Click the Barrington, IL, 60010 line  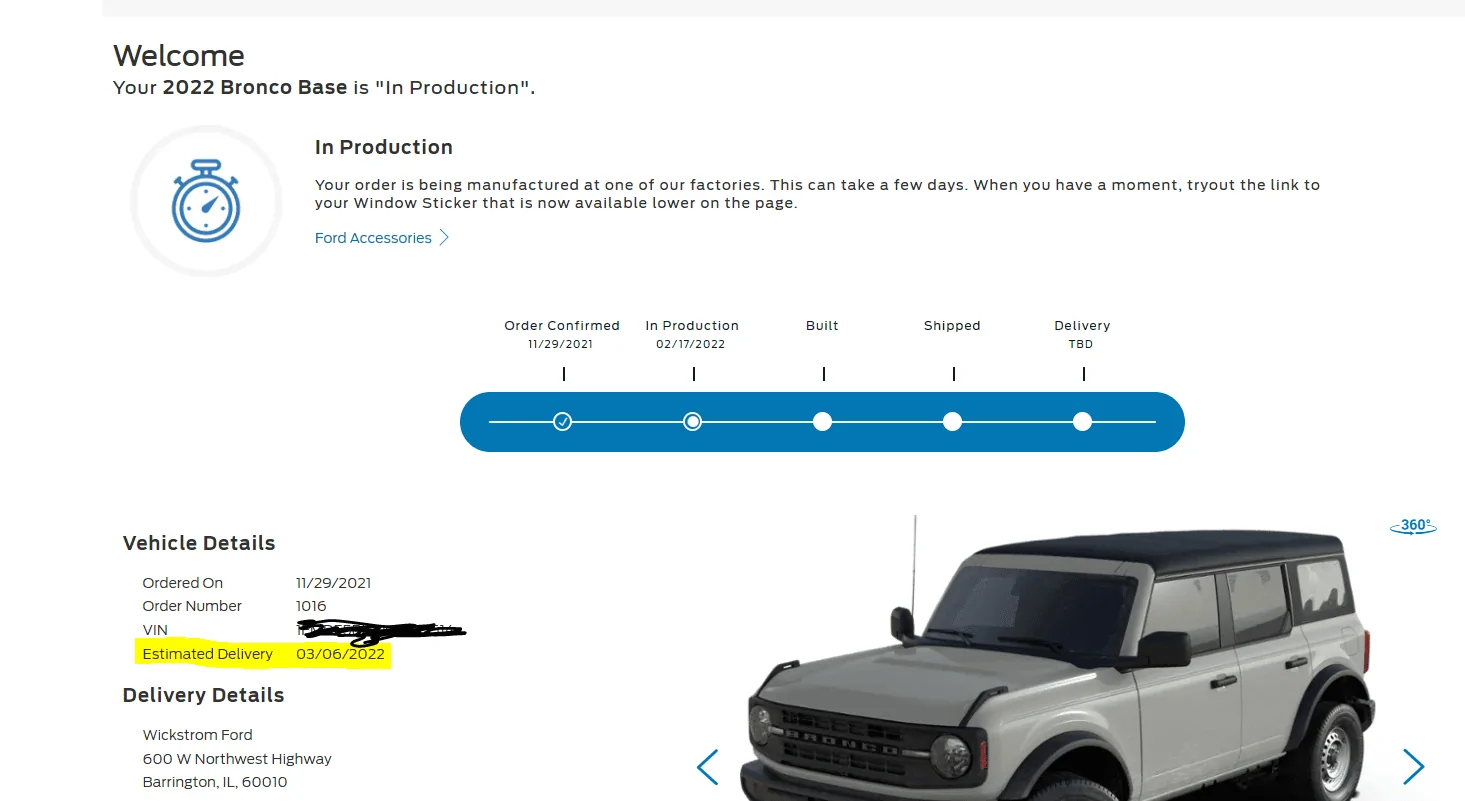pyautogui.click(x=215, y=782)
